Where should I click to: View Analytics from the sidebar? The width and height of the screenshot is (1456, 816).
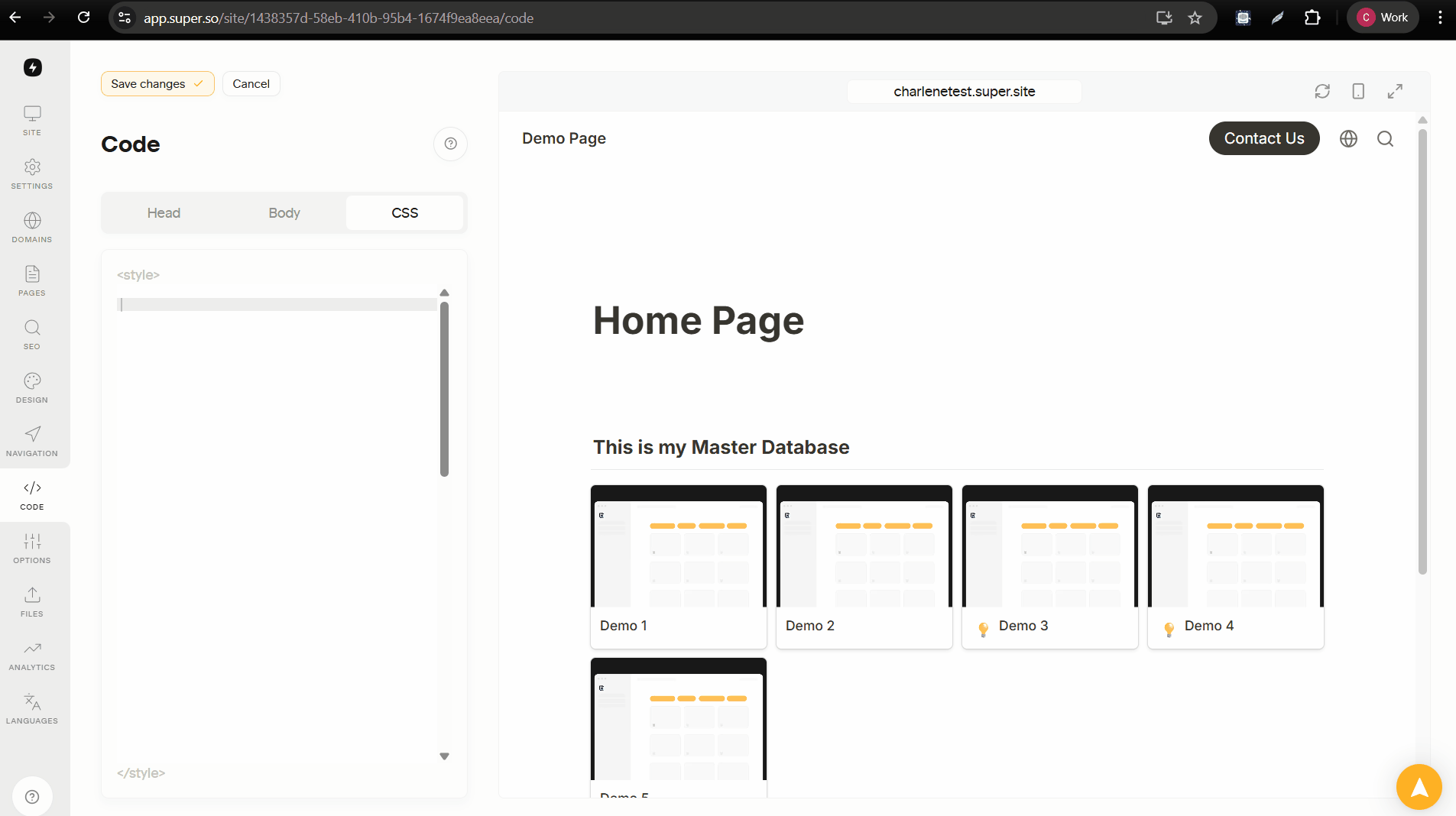[x=32, y=656]
